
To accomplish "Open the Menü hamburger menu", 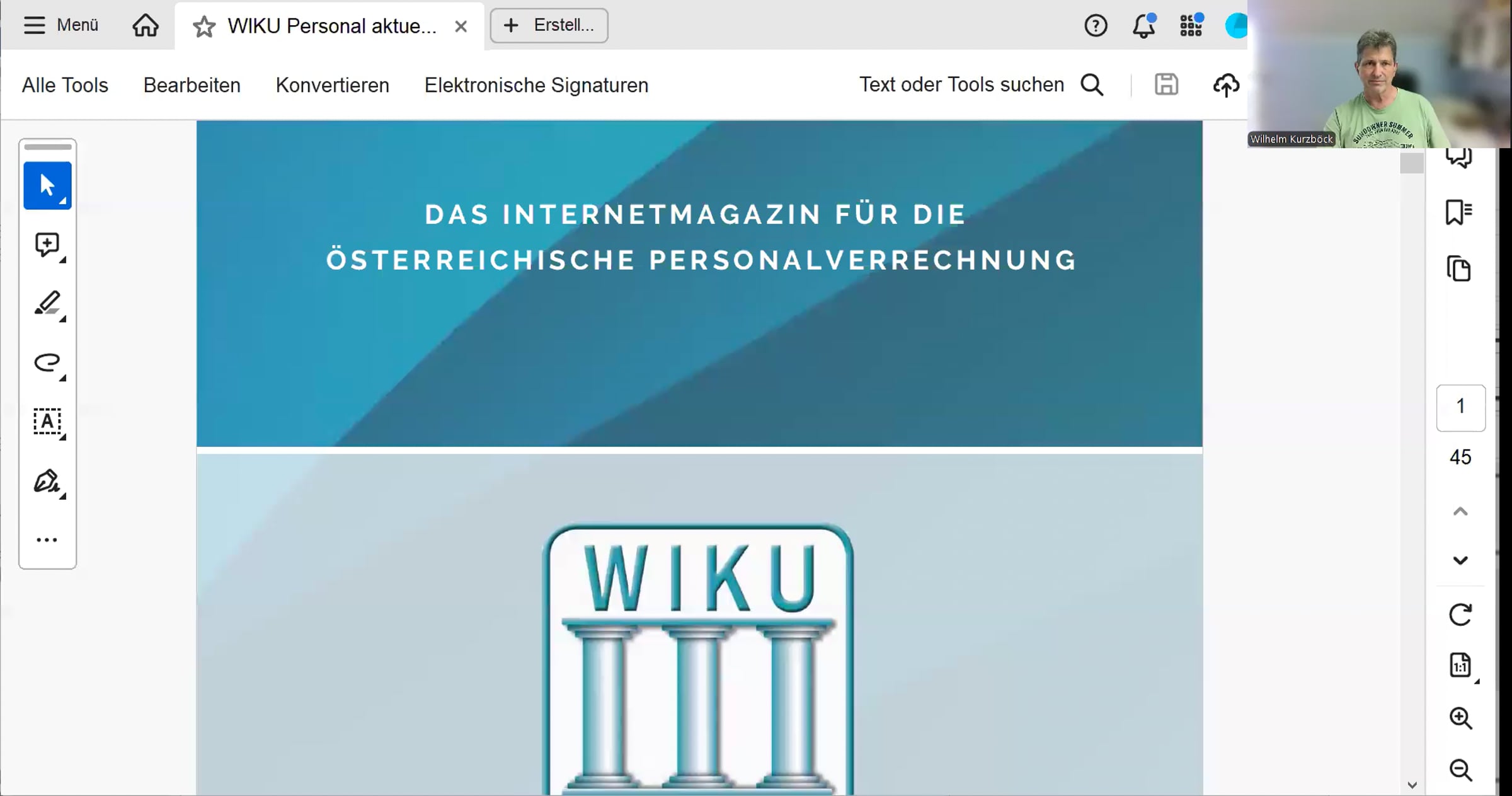I will pos(60,25).
